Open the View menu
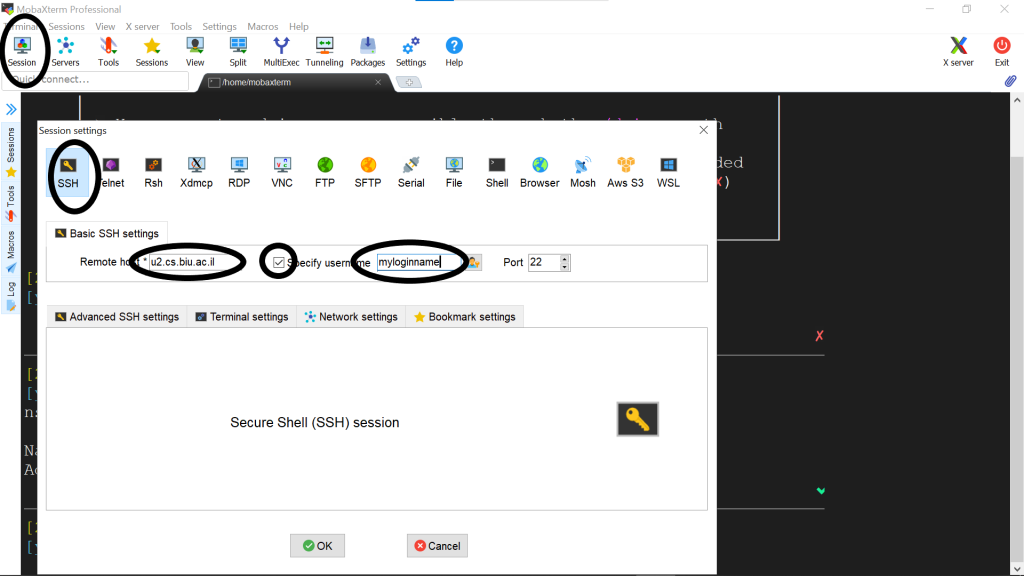Viewport: 1024px width, 576px height. [105, 27]
